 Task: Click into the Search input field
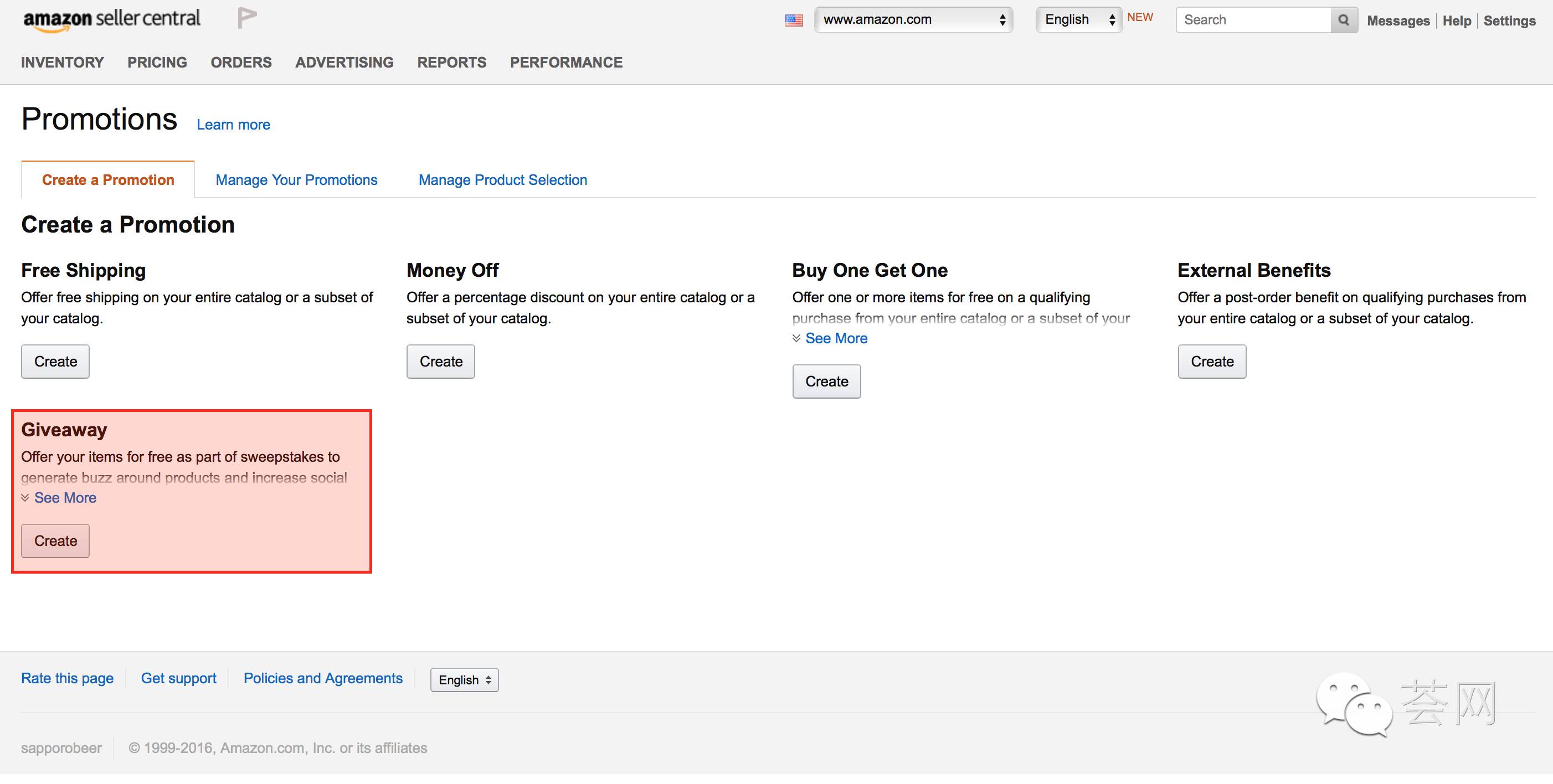pos(1253,20)
